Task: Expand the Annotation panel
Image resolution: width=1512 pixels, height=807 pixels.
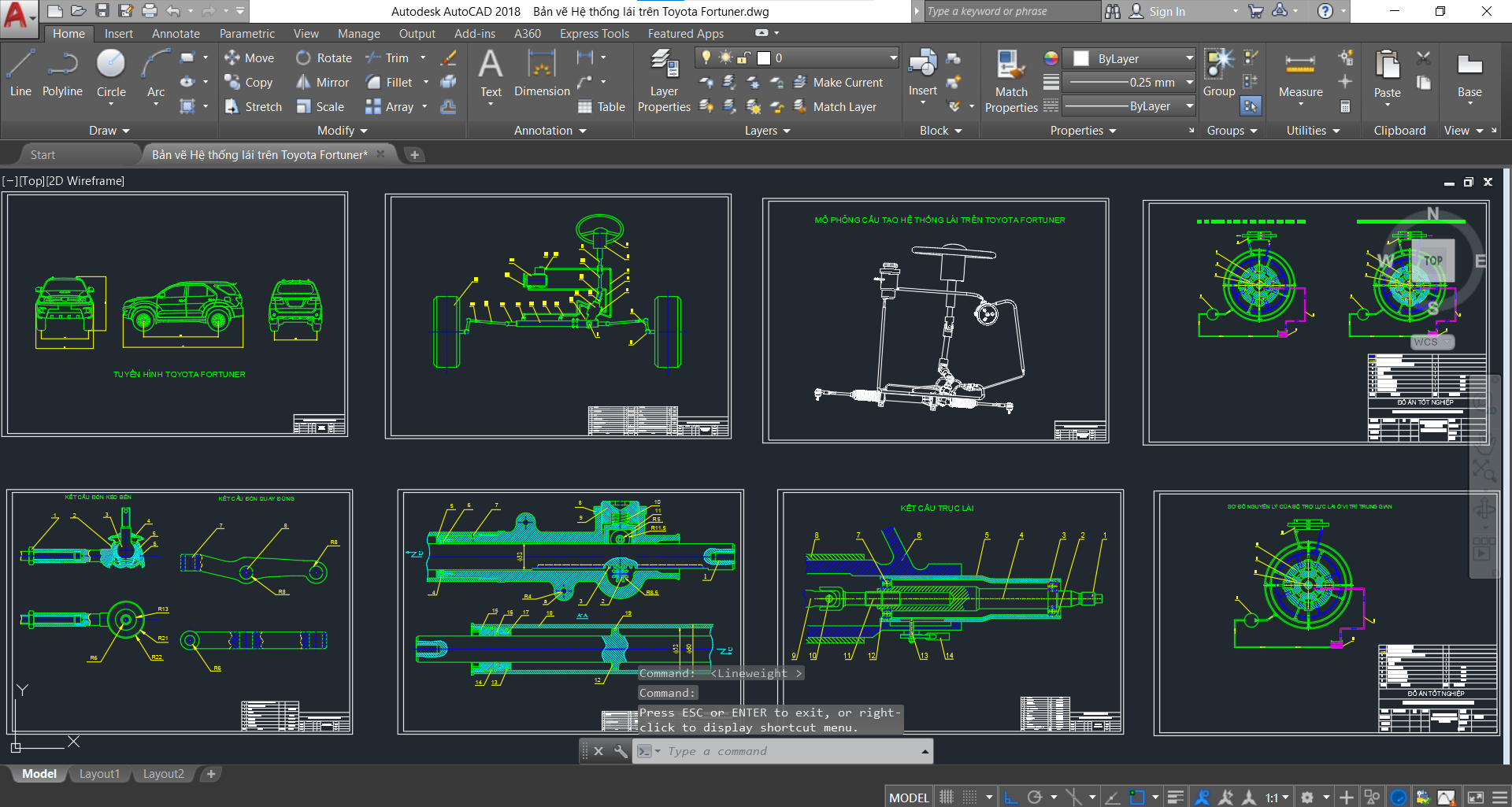Action: 550,131
